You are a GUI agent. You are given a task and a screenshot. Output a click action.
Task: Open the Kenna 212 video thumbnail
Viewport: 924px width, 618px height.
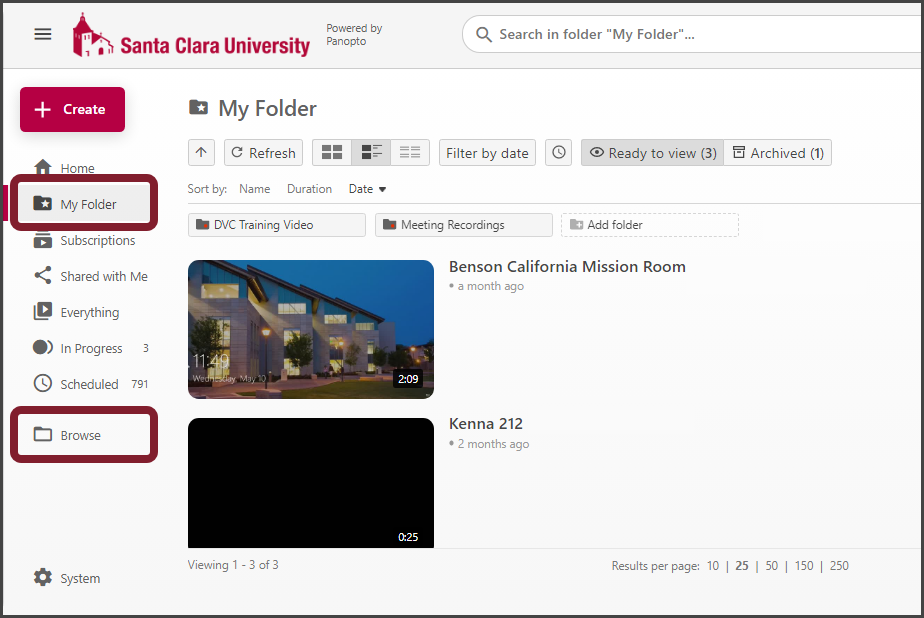(x=310, y=483)
